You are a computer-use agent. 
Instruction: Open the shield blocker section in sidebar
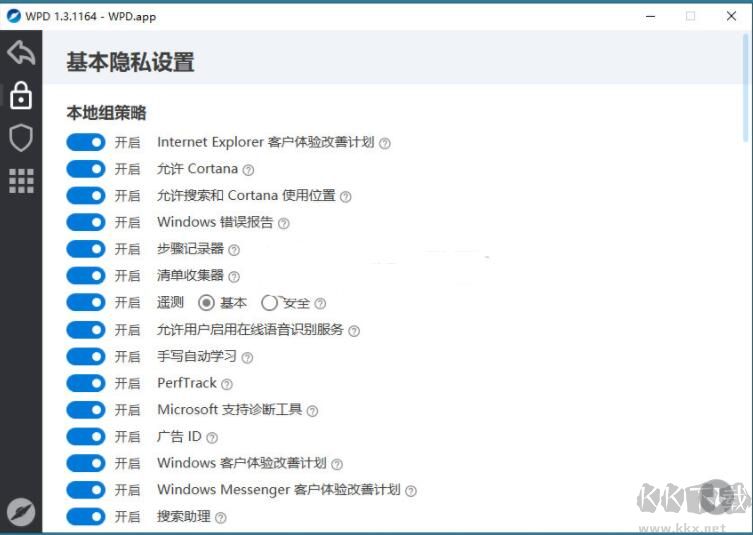(x=21, y=138)
